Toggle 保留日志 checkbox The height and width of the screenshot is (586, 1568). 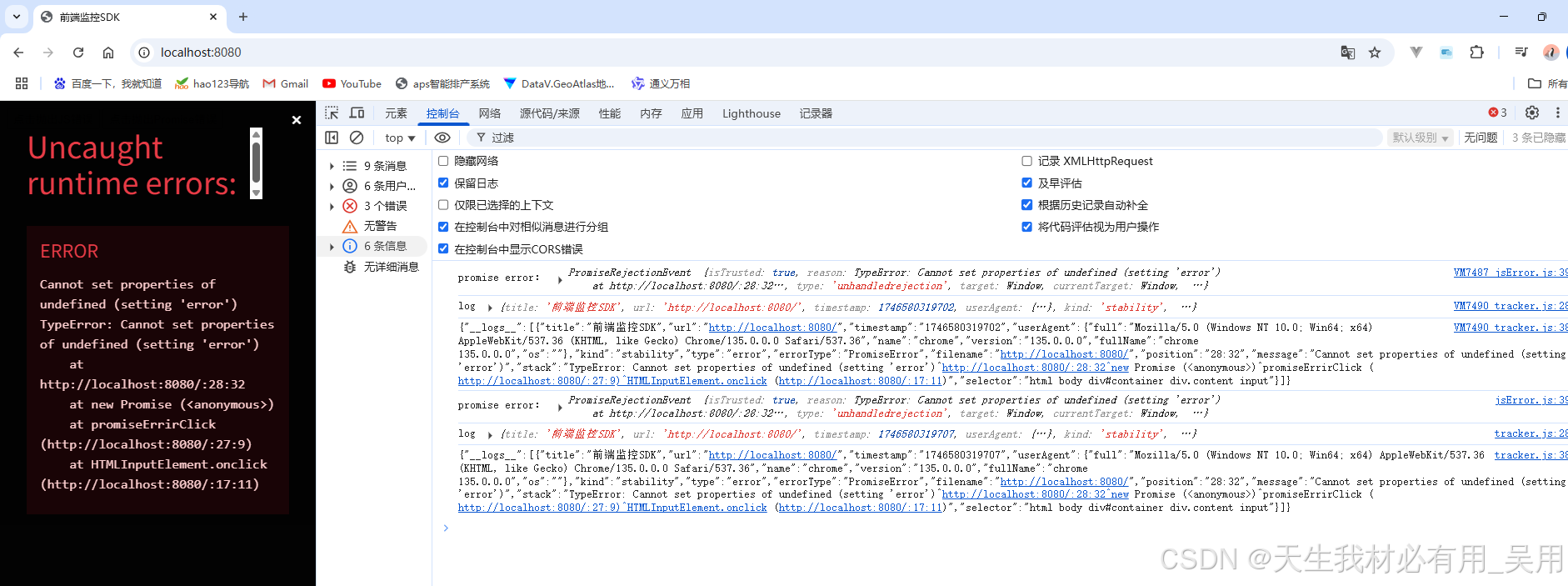[443, 183]
